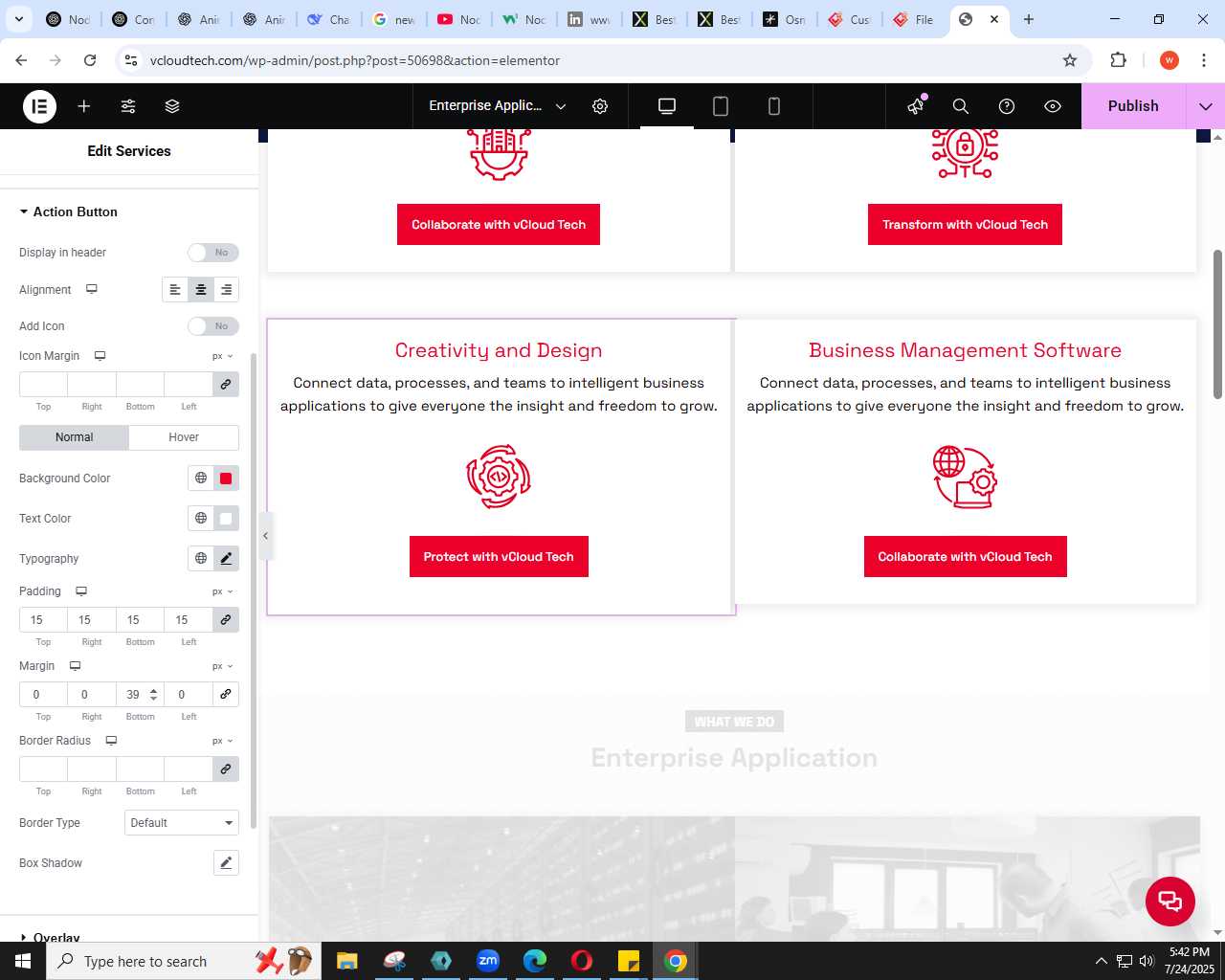The height and width of the screenshot is (980, 1225).
Task: Align action button left
Action: tap(175, 290)
